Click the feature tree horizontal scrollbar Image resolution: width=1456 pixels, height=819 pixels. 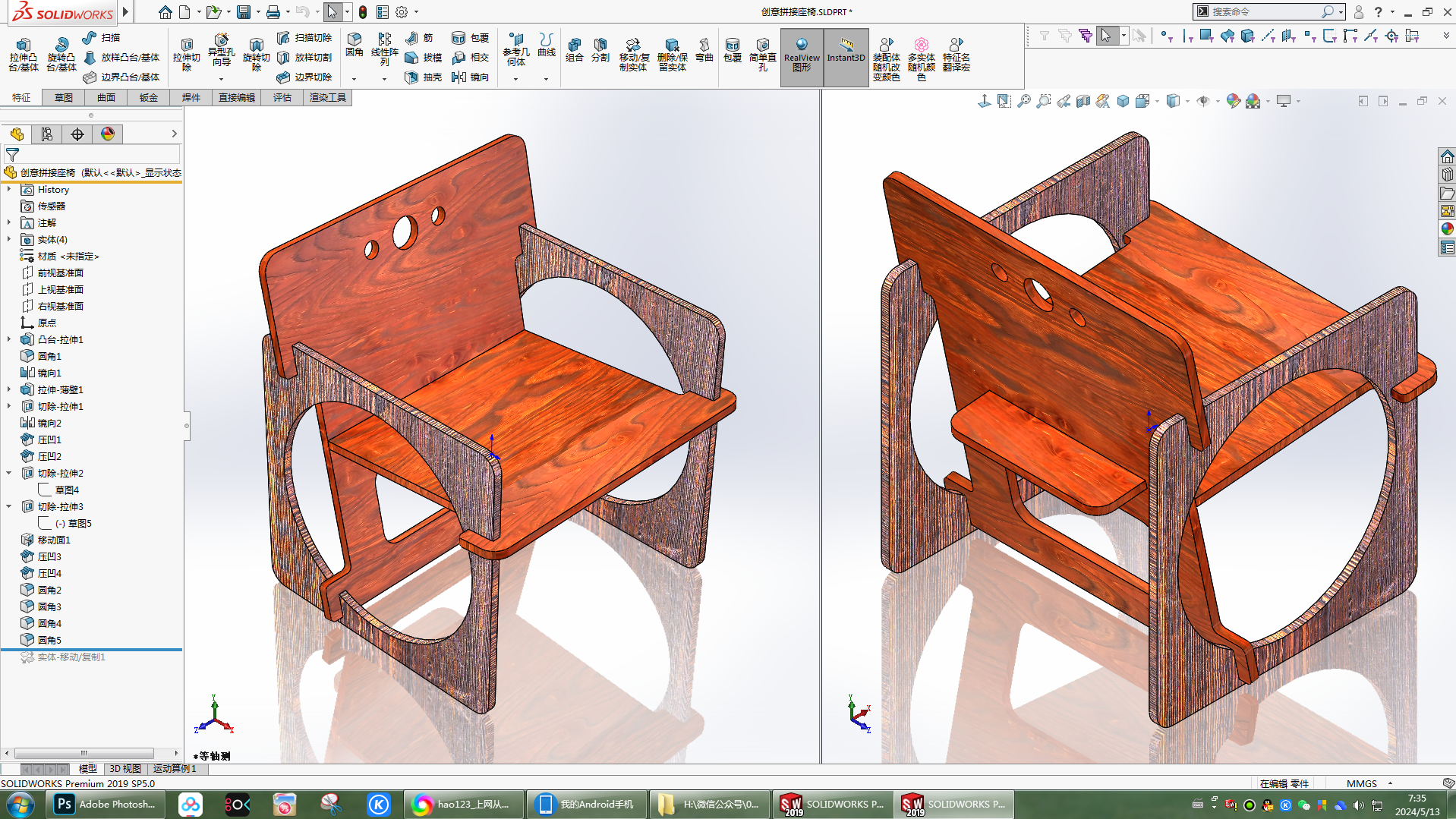coord(84,754)
